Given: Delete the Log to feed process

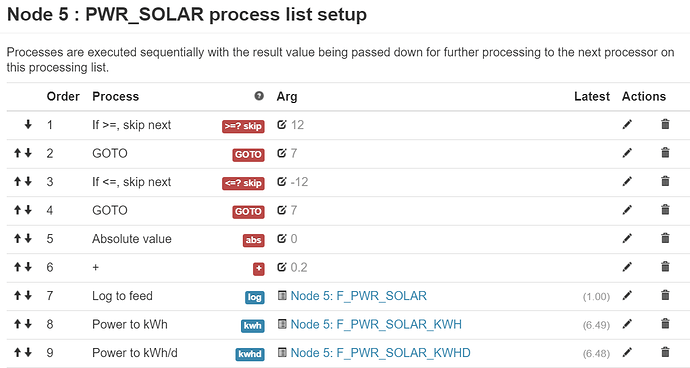Looking at the screenshot, I should pyautogui.click(x=665, y=295).
